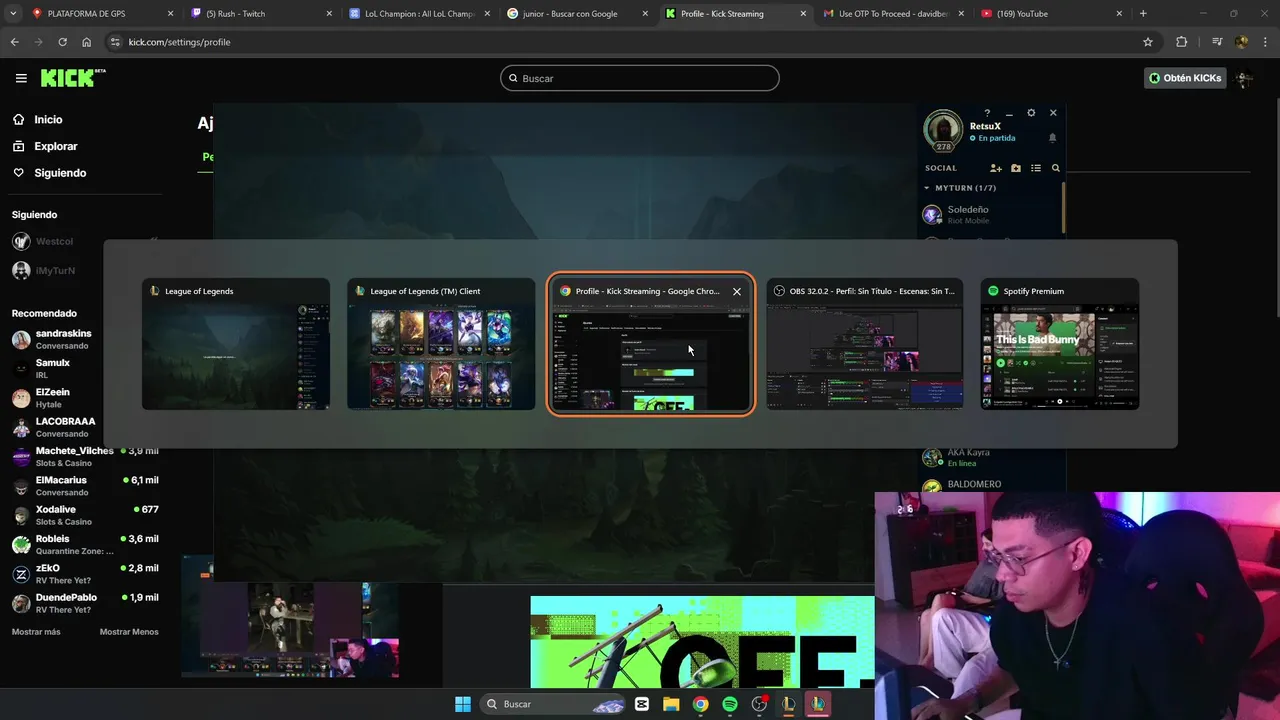The height and width of the screenshot is (720, 1280).
Task: Switch to PLATAFORMA DE GPS browser tab
Action: 103,14
